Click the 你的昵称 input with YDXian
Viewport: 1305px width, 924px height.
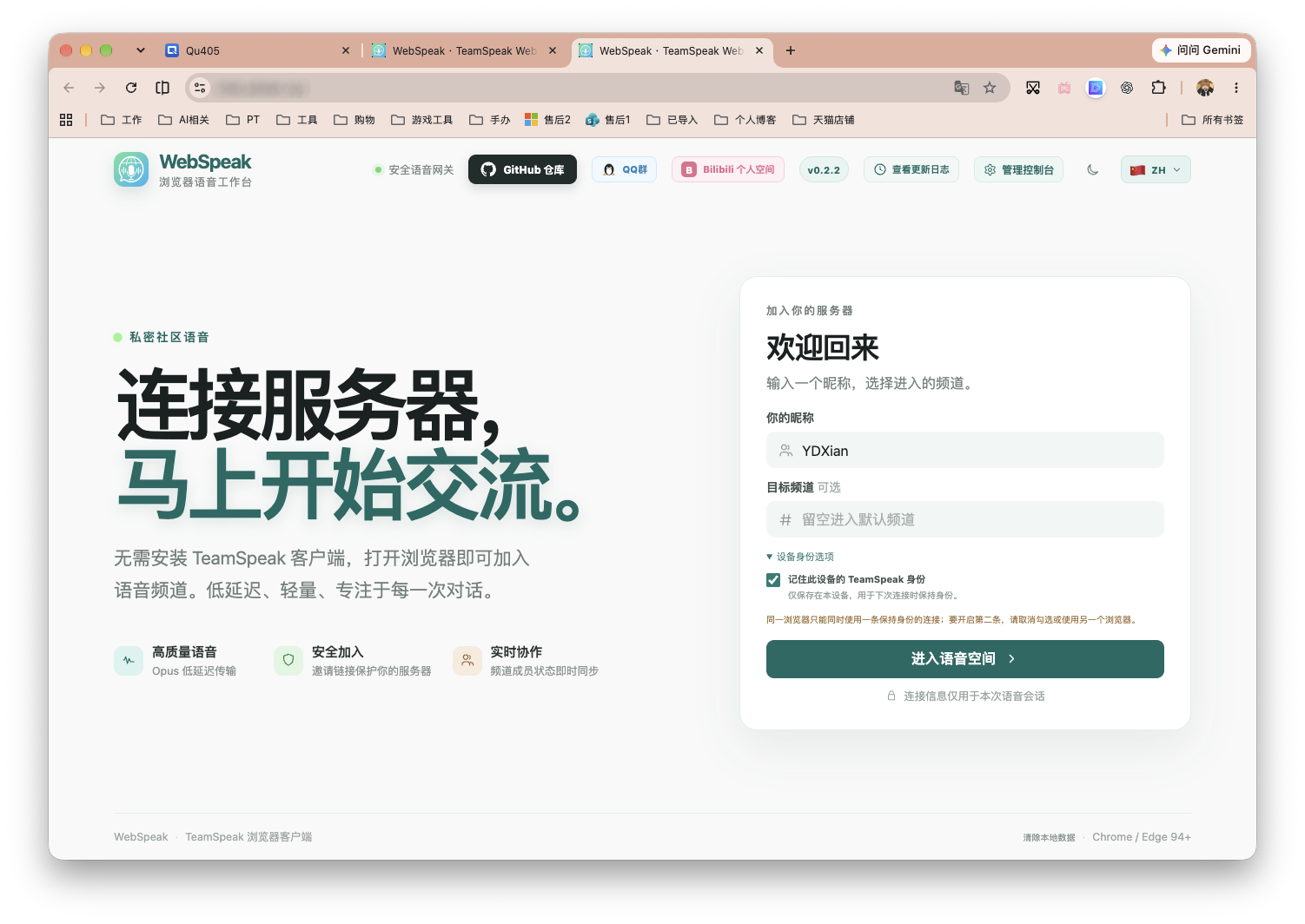coord(965,451)
